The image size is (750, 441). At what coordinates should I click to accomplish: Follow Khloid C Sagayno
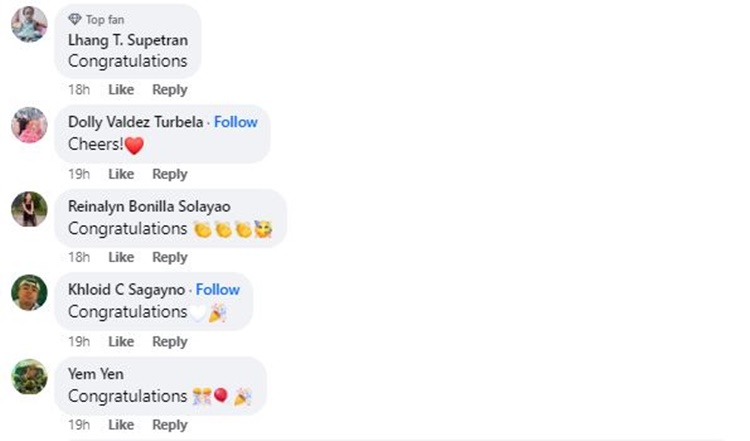click(218, 289)
